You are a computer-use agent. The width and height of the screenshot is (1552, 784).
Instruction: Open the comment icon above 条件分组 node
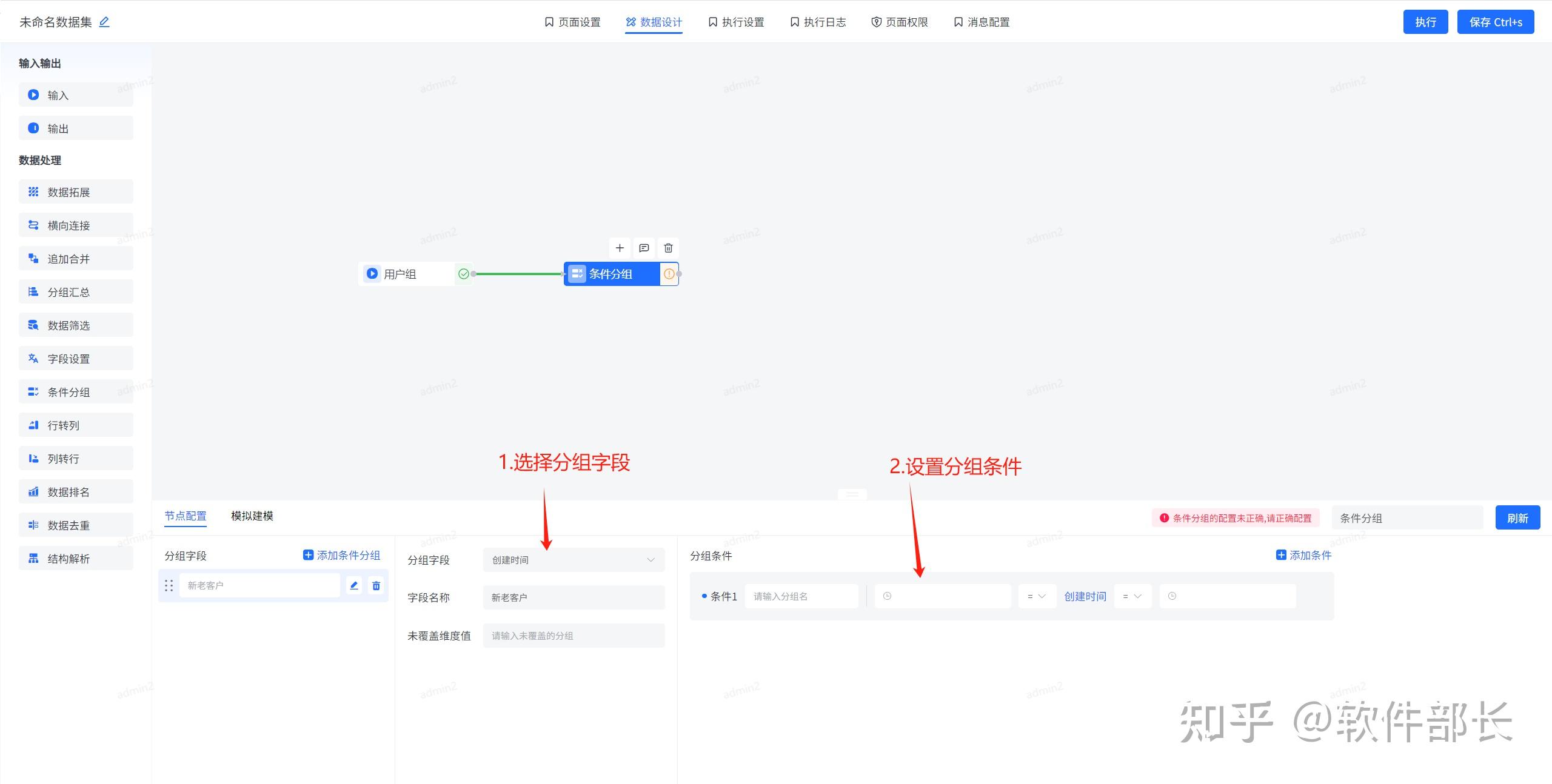point(644,248)
